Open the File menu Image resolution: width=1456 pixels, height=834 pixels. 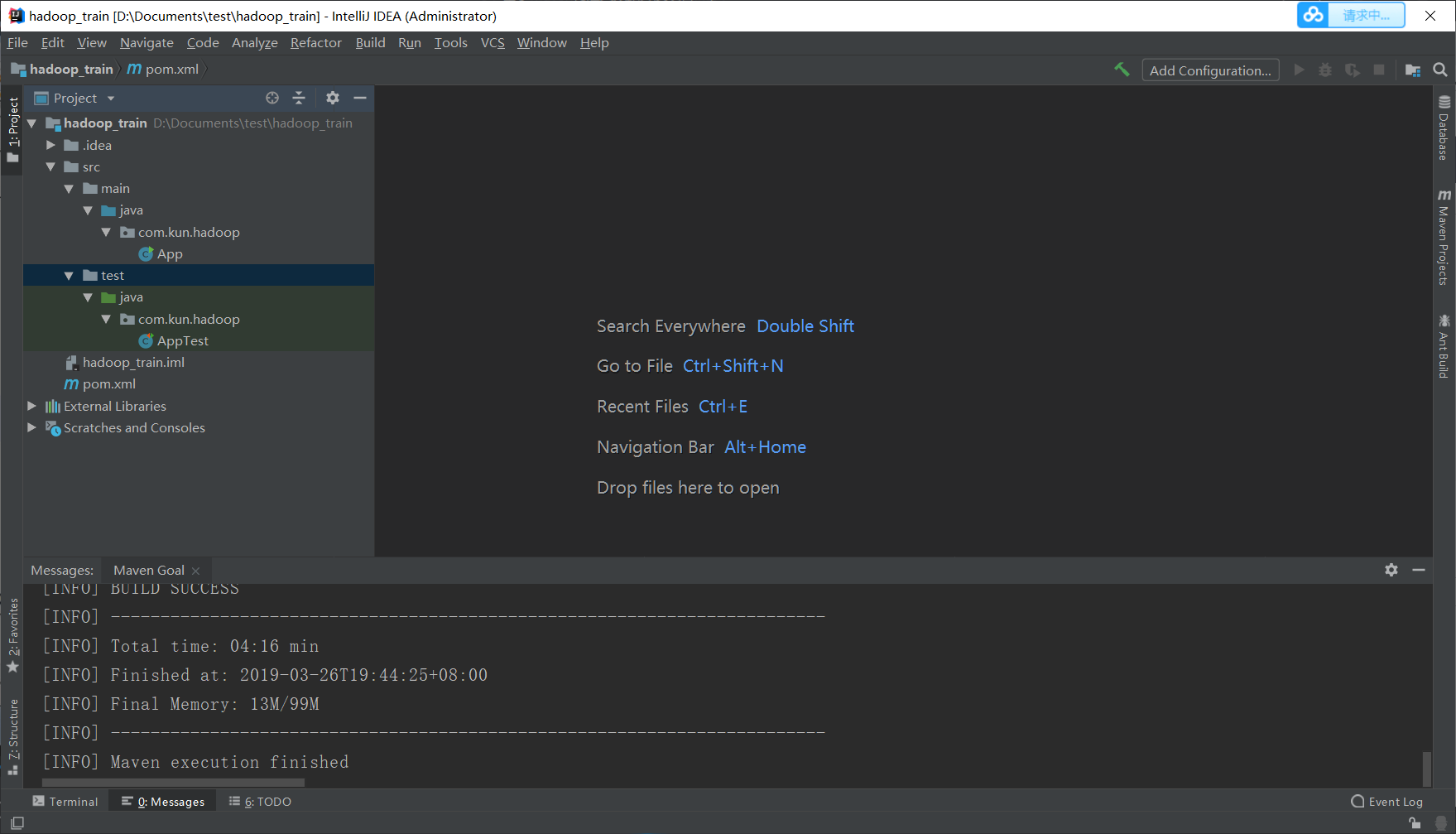click(17, 43)
